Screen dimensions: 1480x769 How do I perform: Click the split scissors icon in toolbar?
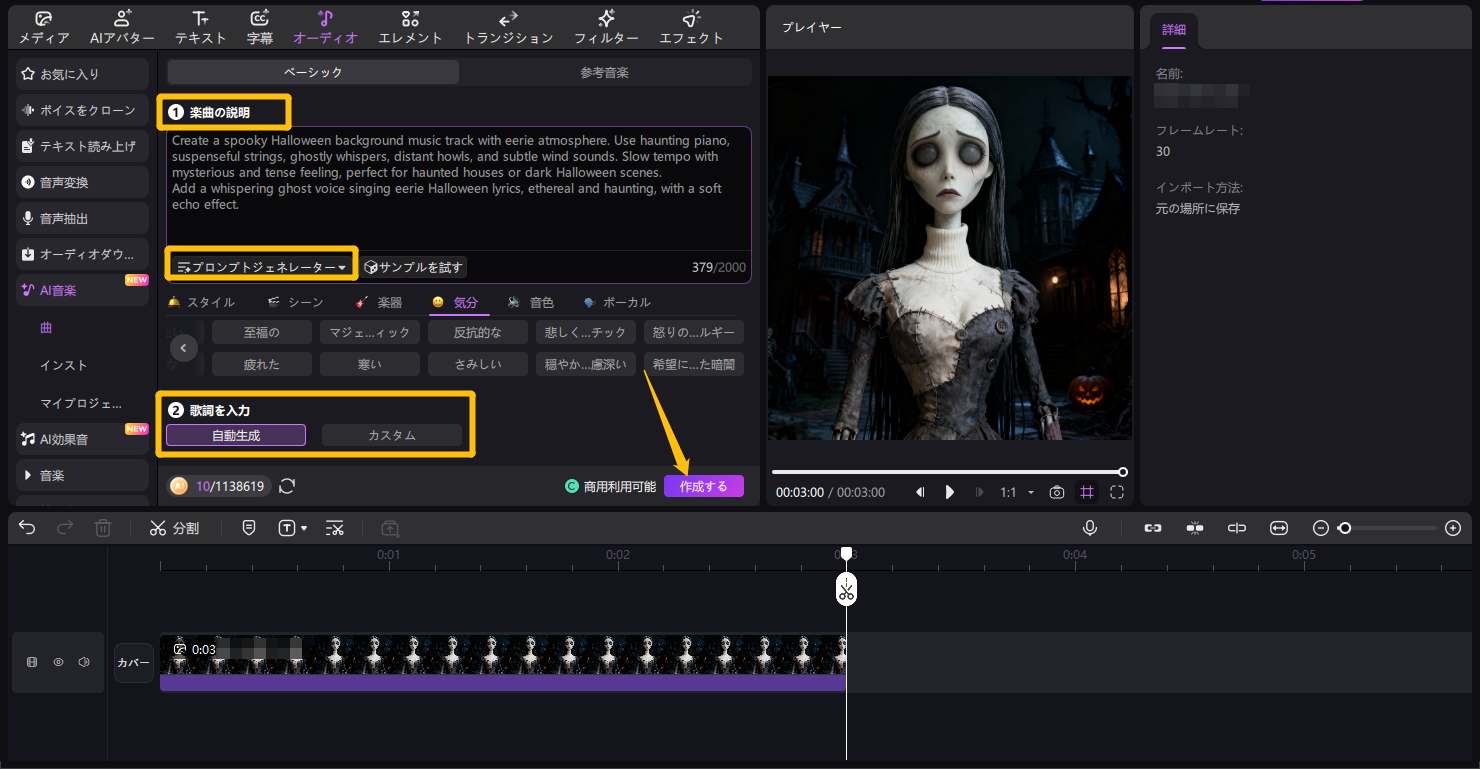[158, 528]
